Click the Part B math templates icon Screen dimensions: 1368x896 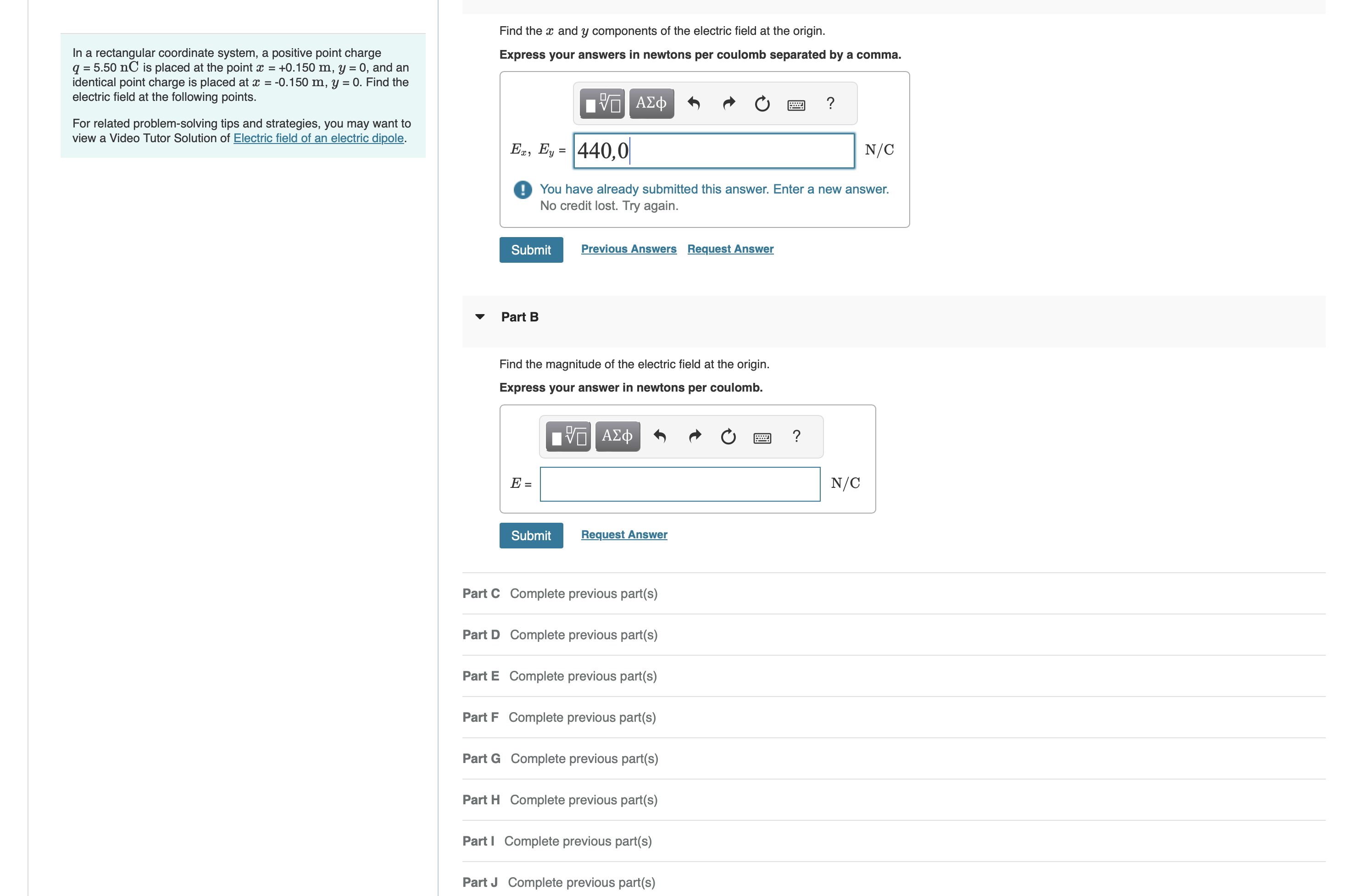tap(567, 437)
